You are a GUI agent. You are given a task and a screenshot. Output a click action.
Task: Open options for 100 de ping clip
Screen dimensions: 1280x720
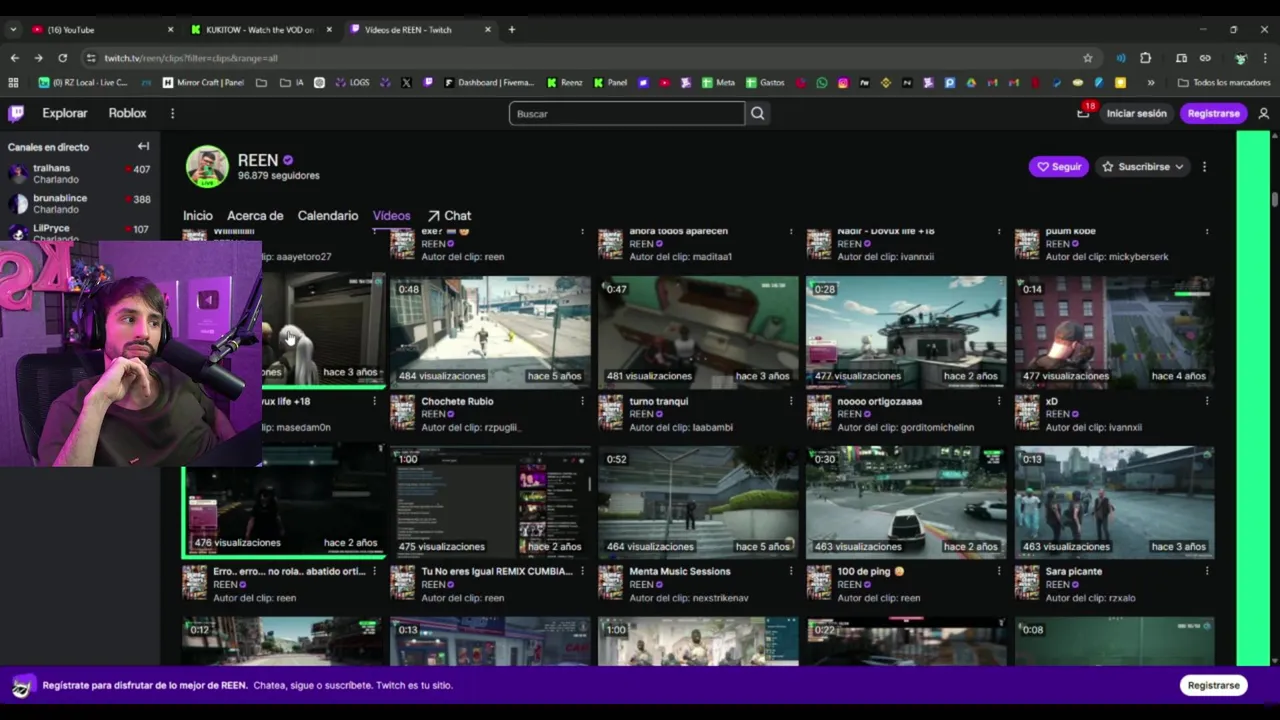[998, 571]
